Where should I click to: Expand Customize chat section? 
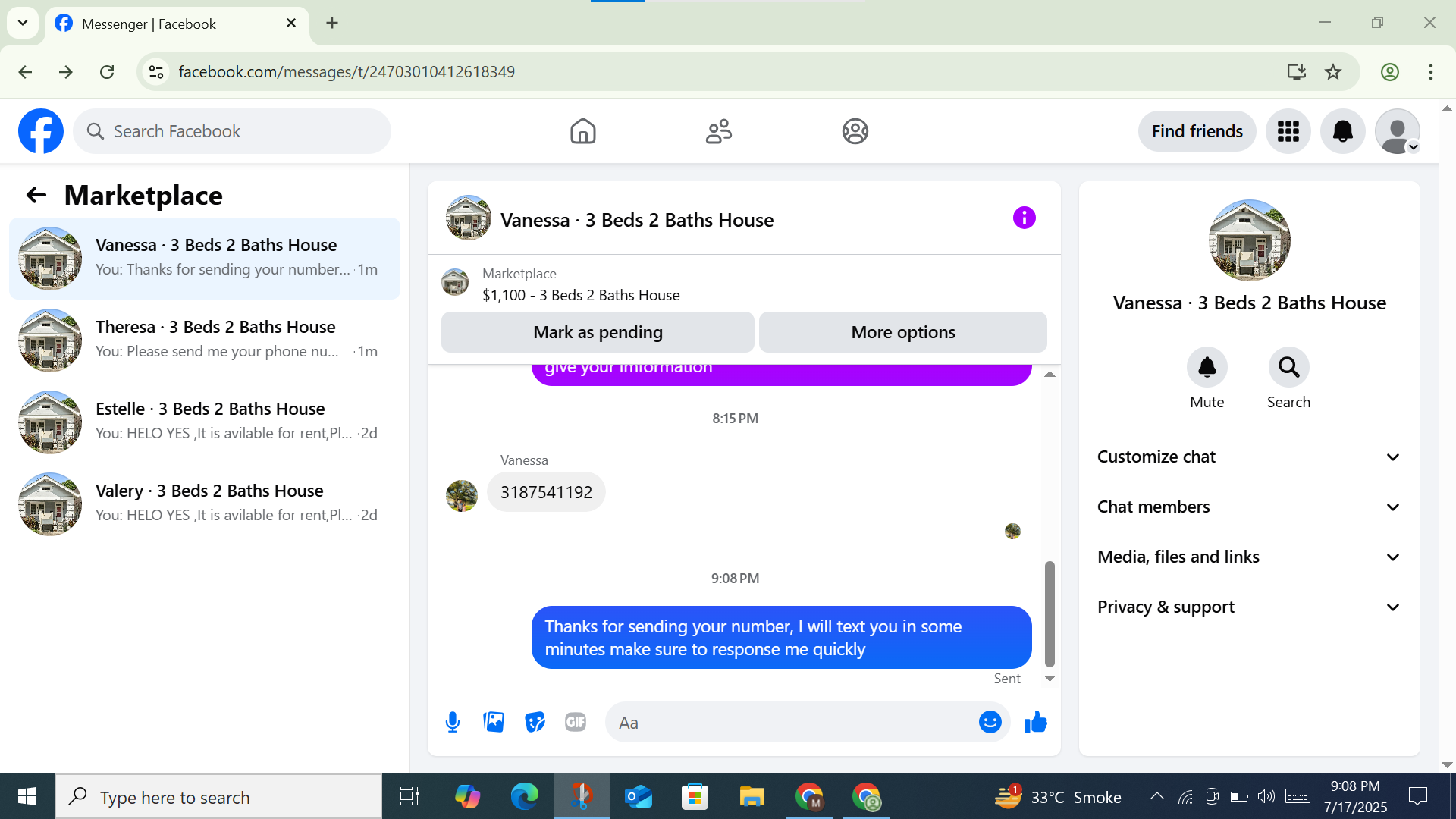(x=1249, y=457)
